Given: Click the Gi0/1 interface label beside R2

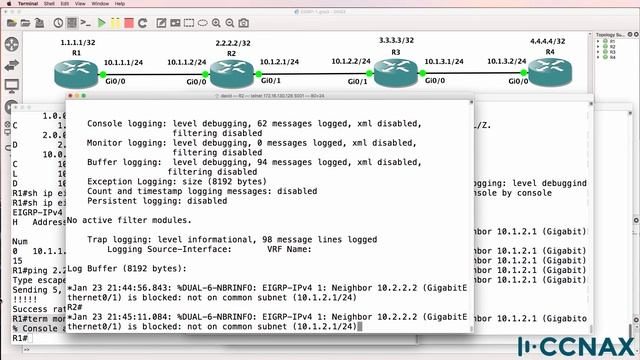Looking at the screenshot, I should [x=271, y=80].
